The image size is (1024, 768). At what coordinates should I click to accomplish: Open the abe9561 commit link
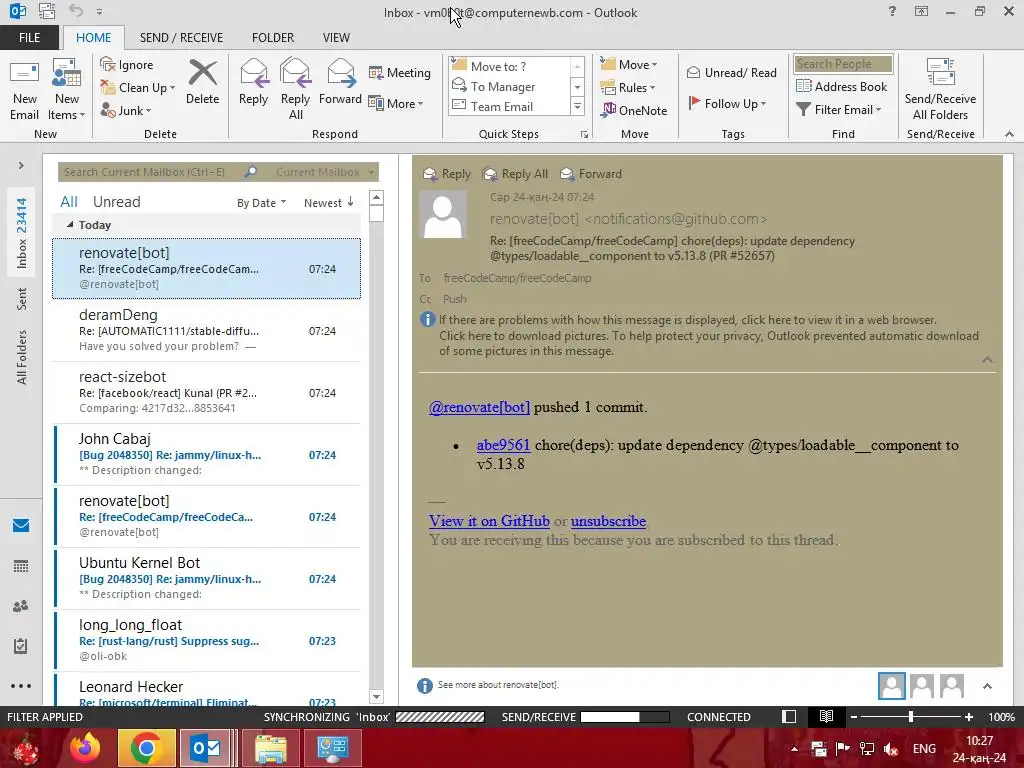point(504,445)
